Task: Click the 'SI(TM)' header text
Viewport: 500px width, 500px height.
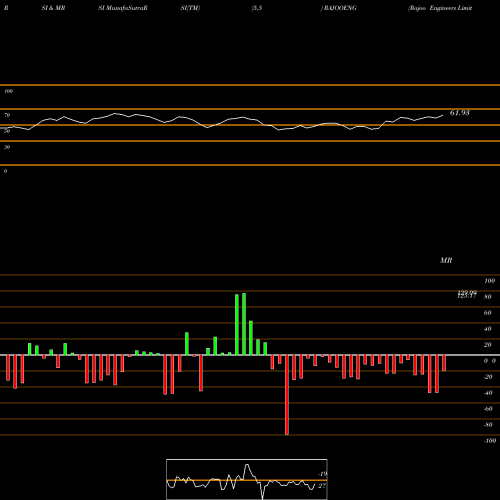Action: click(190, 8)
